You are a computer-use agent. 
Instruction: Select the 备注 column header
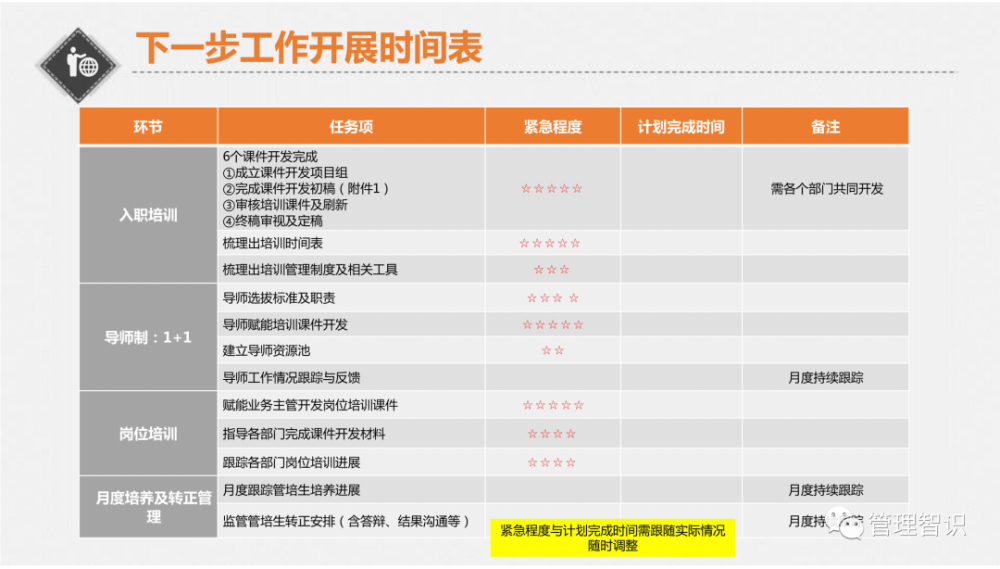(825, 127)
